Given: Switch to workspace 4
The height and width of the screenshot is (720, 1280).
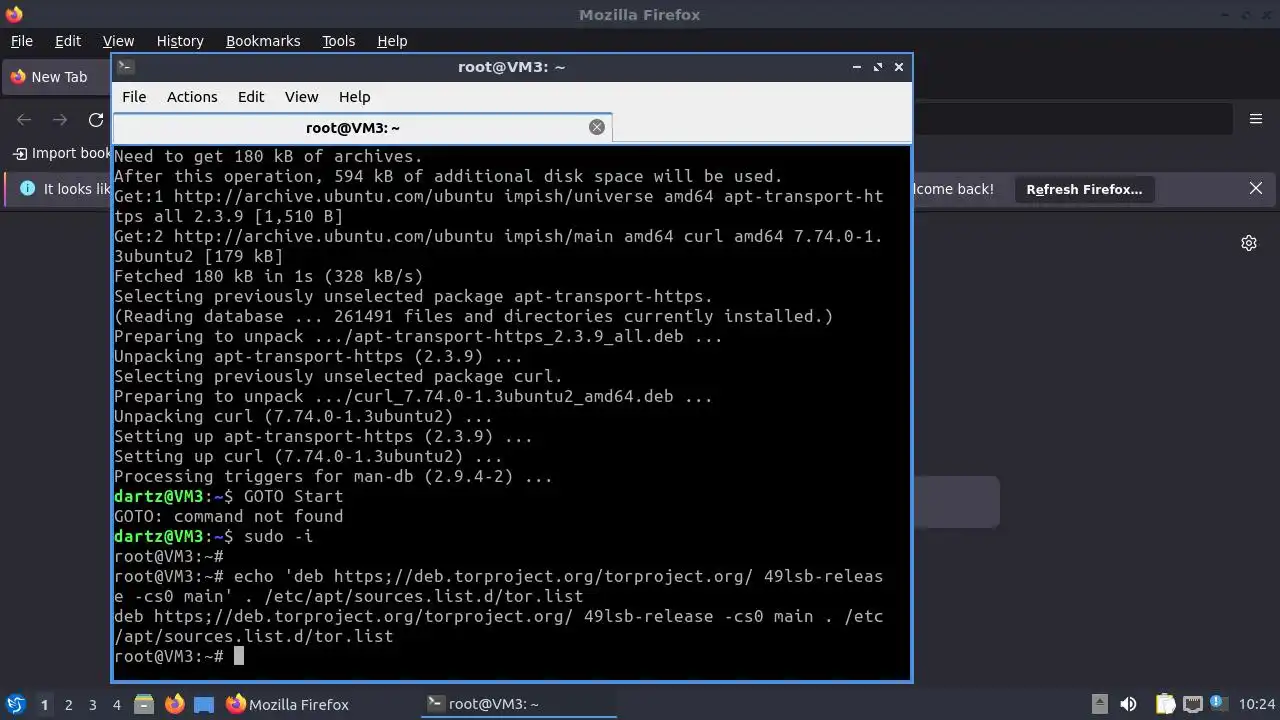Looking at the screenshot, I should click(116, 704).
